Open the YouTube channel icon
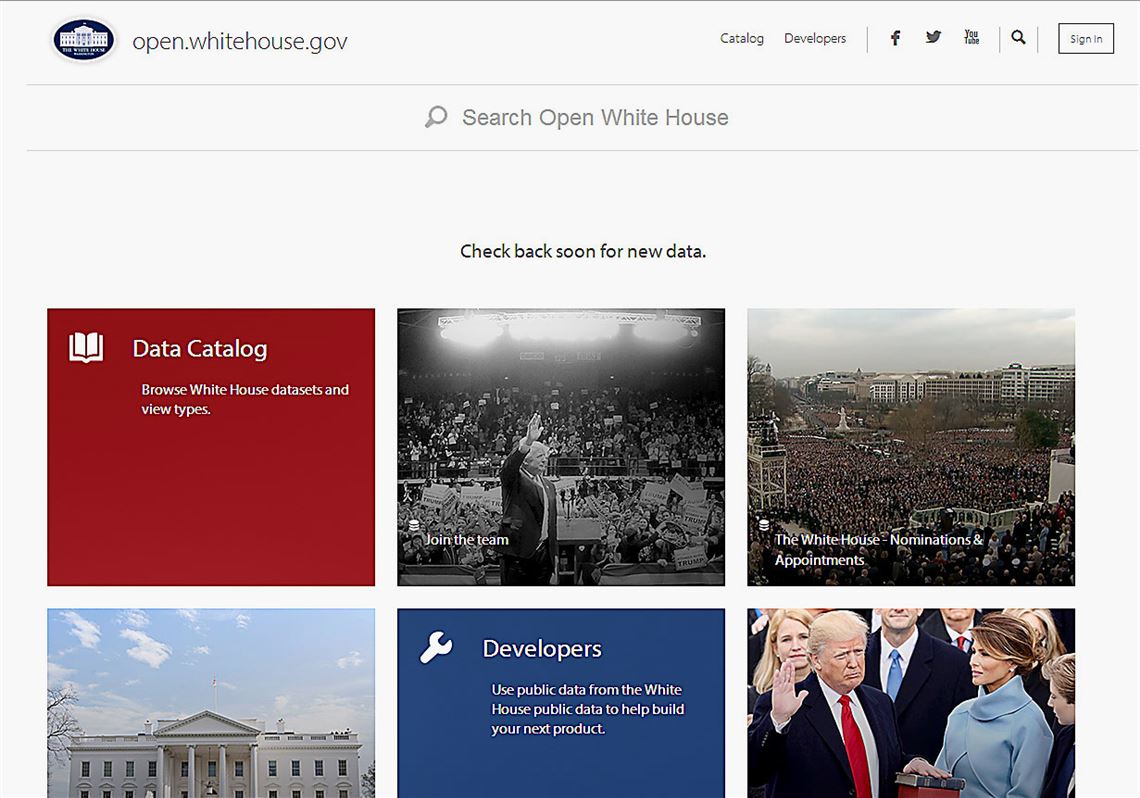Screen dimensions: 1140x798 click(x=971, y=37)
